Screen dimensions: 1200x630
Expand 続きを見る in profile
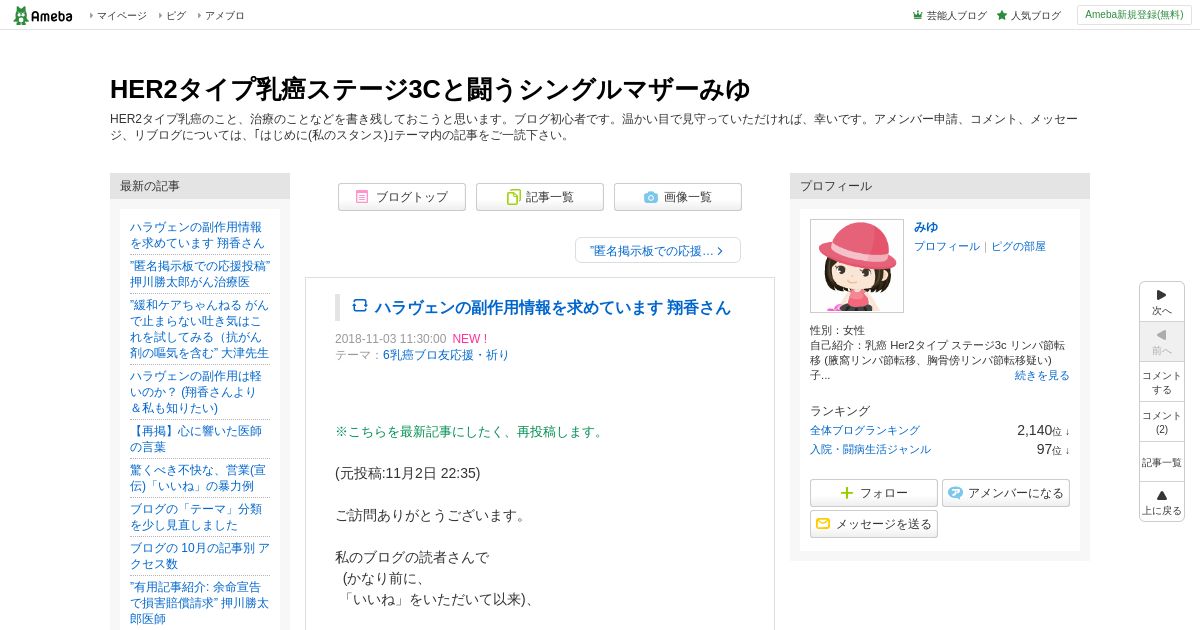coord(1042,375)
